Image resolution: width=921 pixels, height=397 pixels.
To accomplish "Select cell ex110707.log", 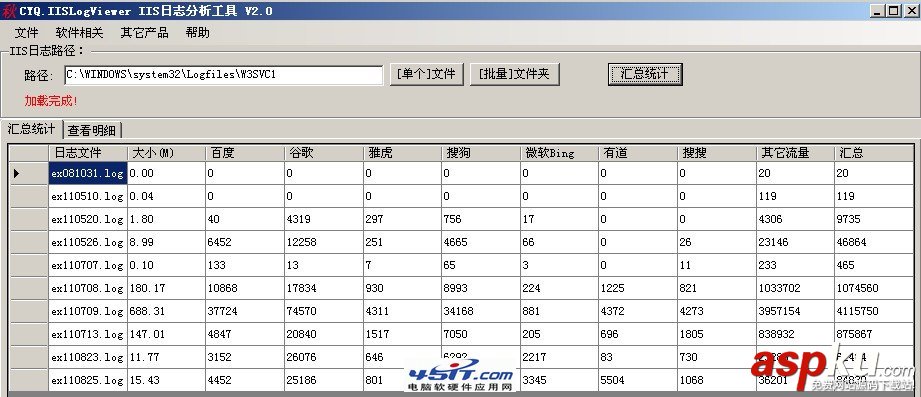I will pyautogui.click(x=88, y=265).
